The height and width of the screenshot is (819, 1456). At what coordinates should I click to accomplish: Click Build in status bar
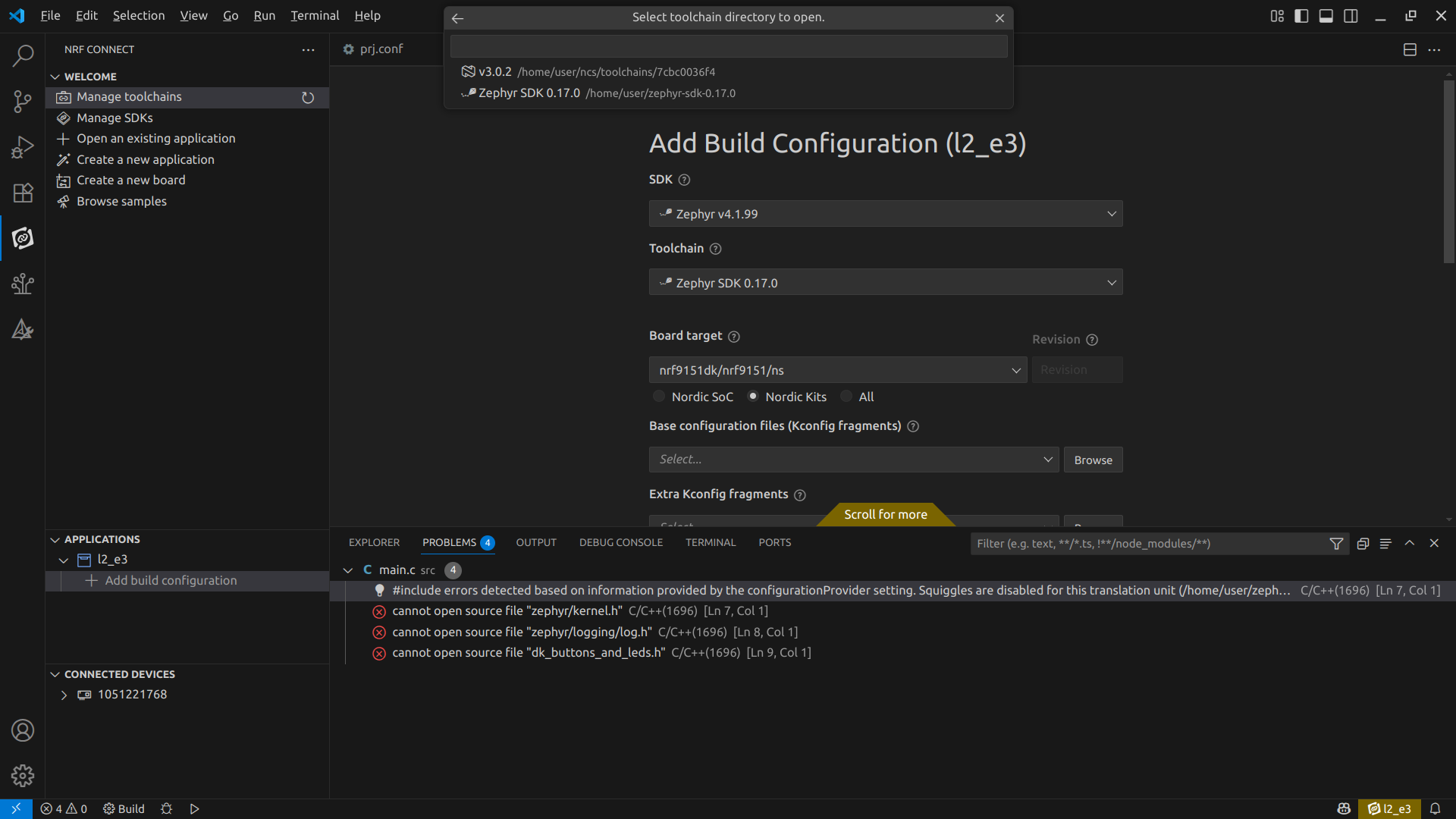tap(124, 809)
